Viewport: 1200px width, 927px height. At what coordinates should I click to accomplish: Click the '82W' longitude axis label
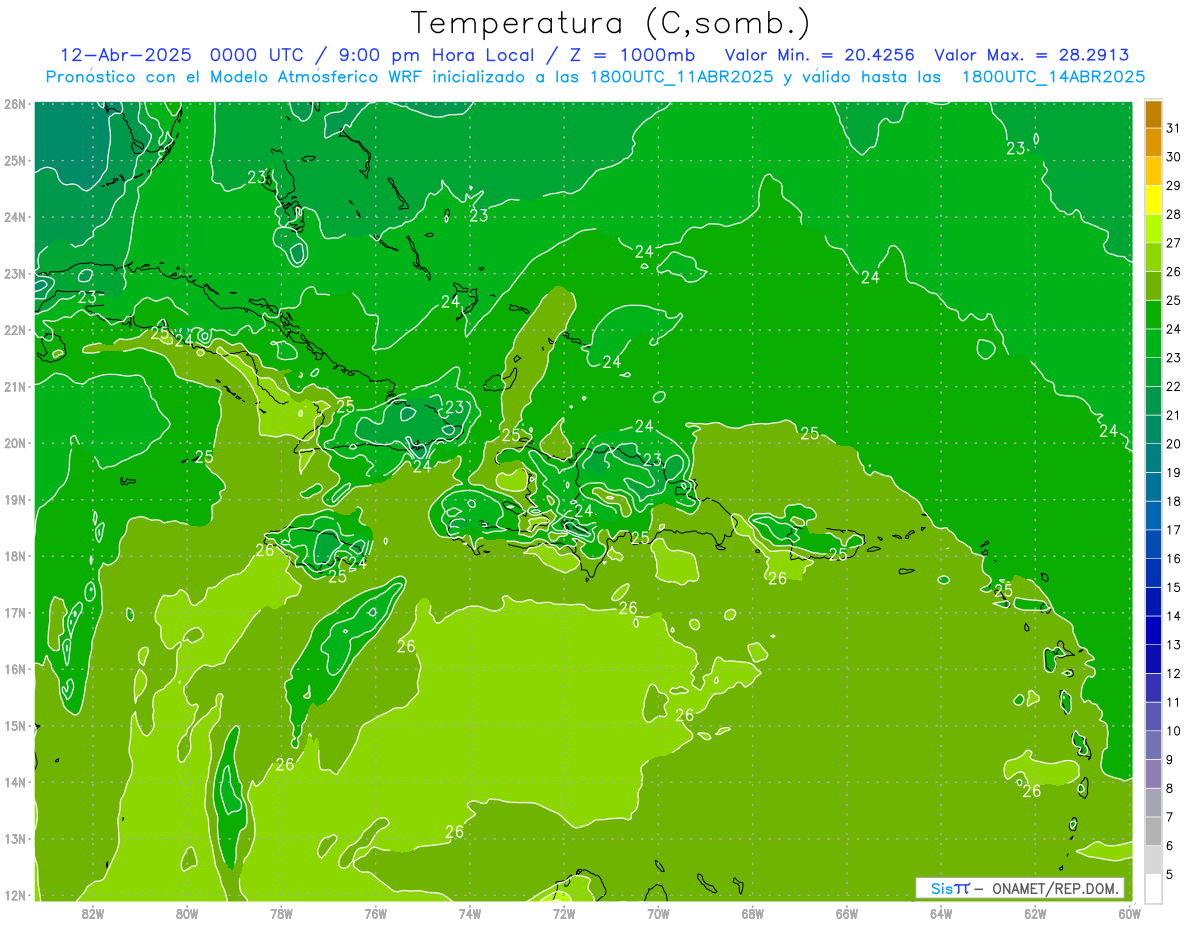point(92,913)
